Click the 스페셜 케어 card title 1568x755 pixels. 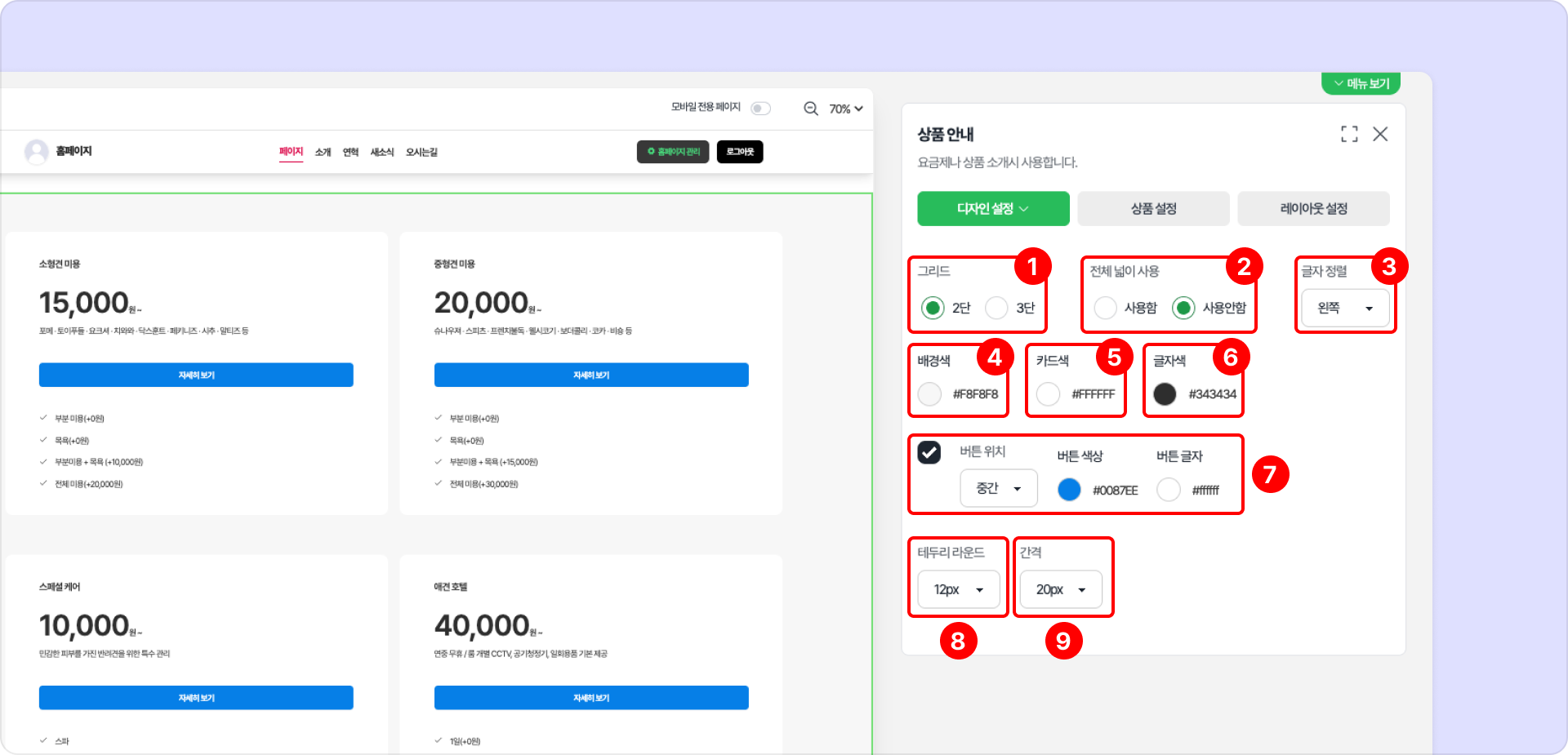pos(60,587)
